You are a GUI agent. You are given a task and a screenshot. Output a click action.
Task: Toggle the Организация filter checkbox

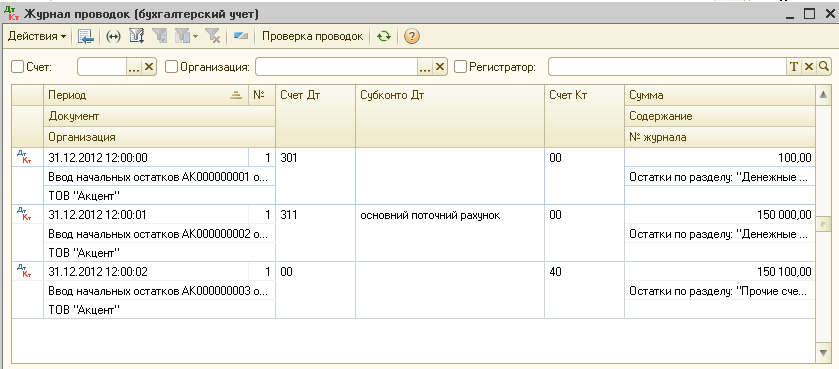coord(172,67)
